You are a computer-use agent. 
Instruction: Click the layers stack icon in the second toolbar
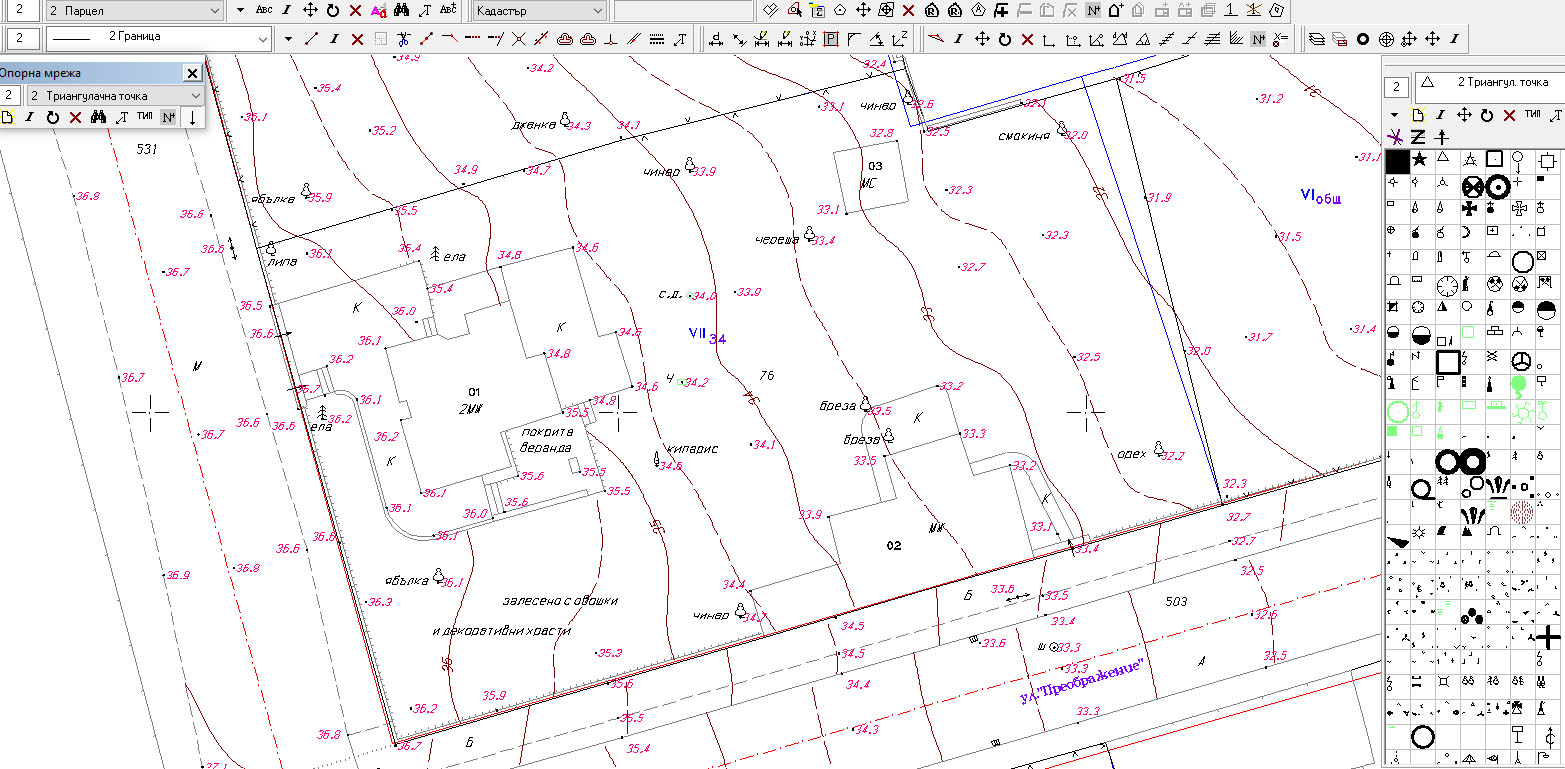pyautogui.click(x=1316, y=39)
